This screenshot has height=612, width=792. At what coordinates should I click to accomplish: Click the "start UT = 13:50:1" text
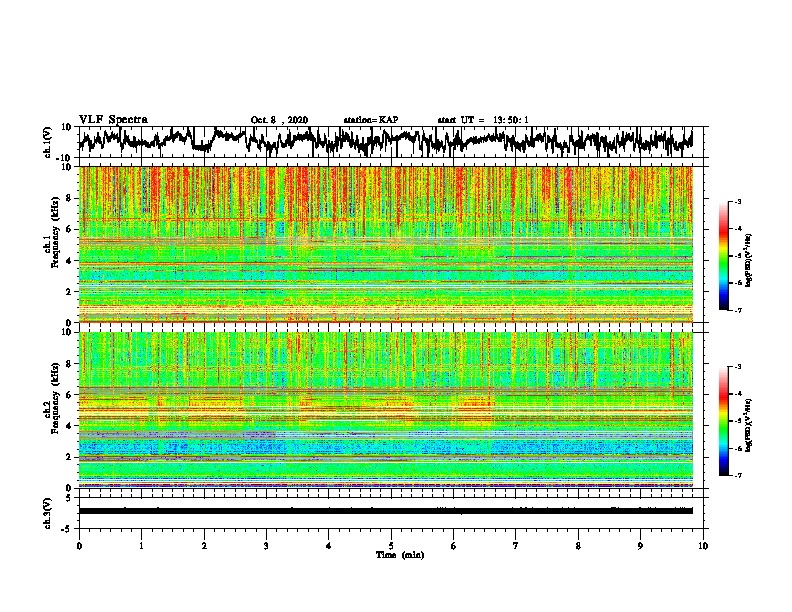(483, 120)
